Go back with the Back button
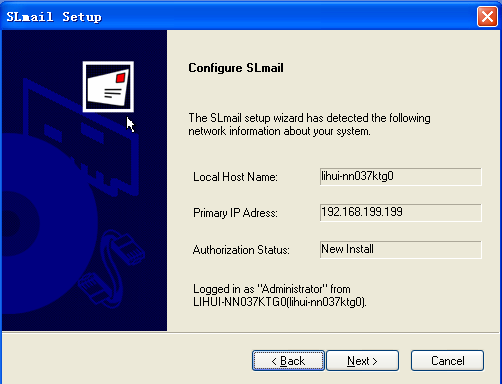502x384 pixels. 288,360
